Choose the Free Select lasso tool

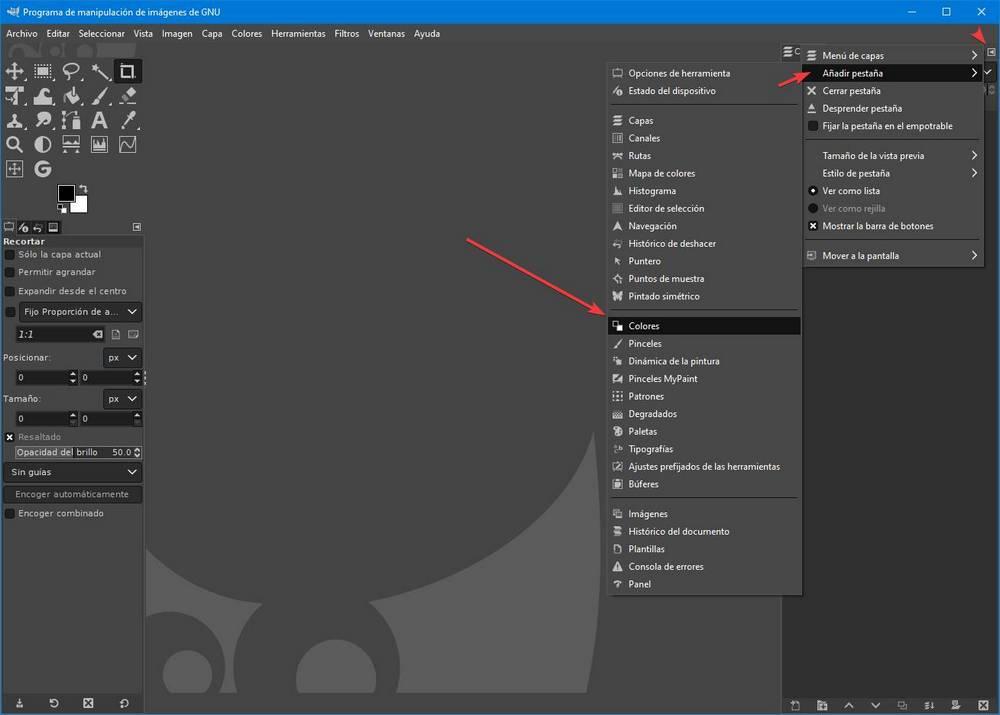[71, 71]
